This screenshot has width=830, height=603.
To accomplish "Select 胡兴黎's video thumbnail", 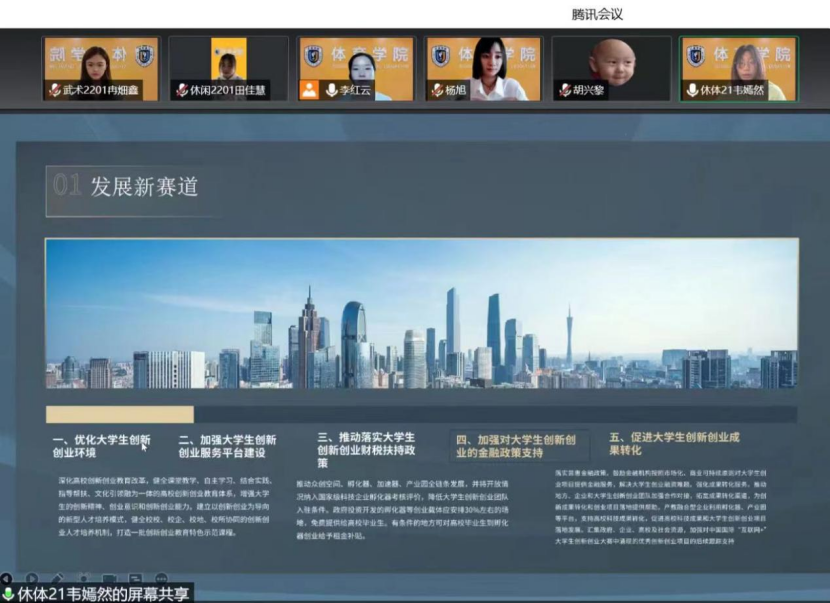I will [x=612, y=68].
